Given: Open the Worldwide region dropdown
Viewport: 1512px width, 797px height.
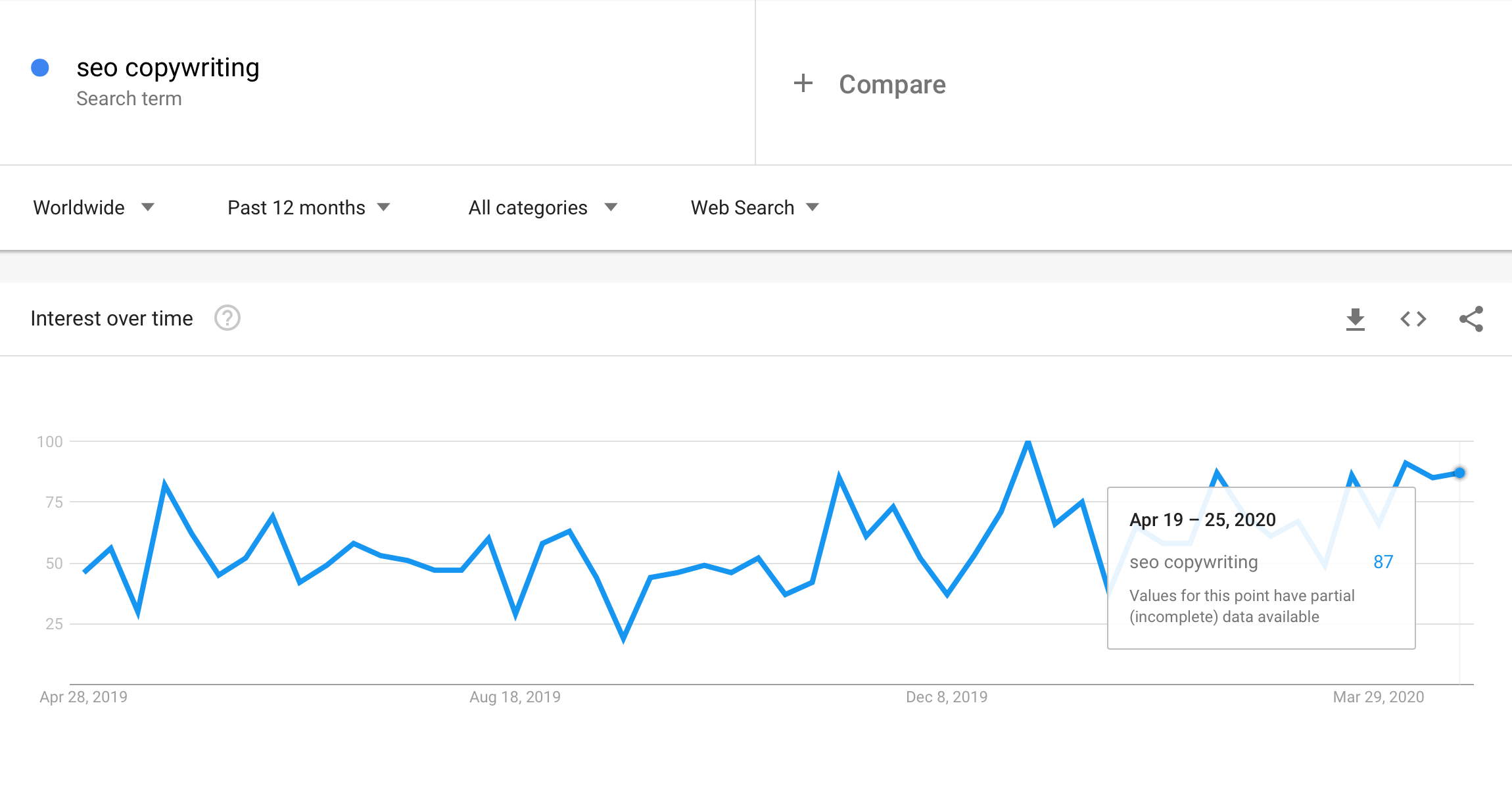Looking at the screenshot, I should (x=94, y=207).
